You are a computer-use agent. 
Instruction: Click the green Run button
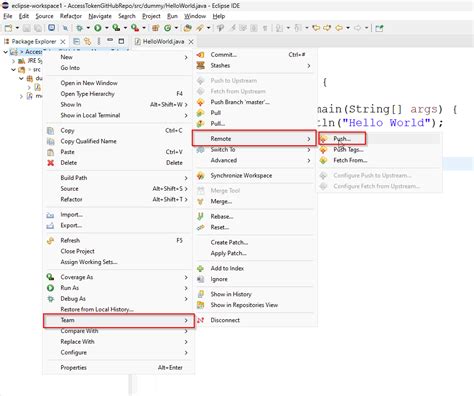tap(98, 28)
